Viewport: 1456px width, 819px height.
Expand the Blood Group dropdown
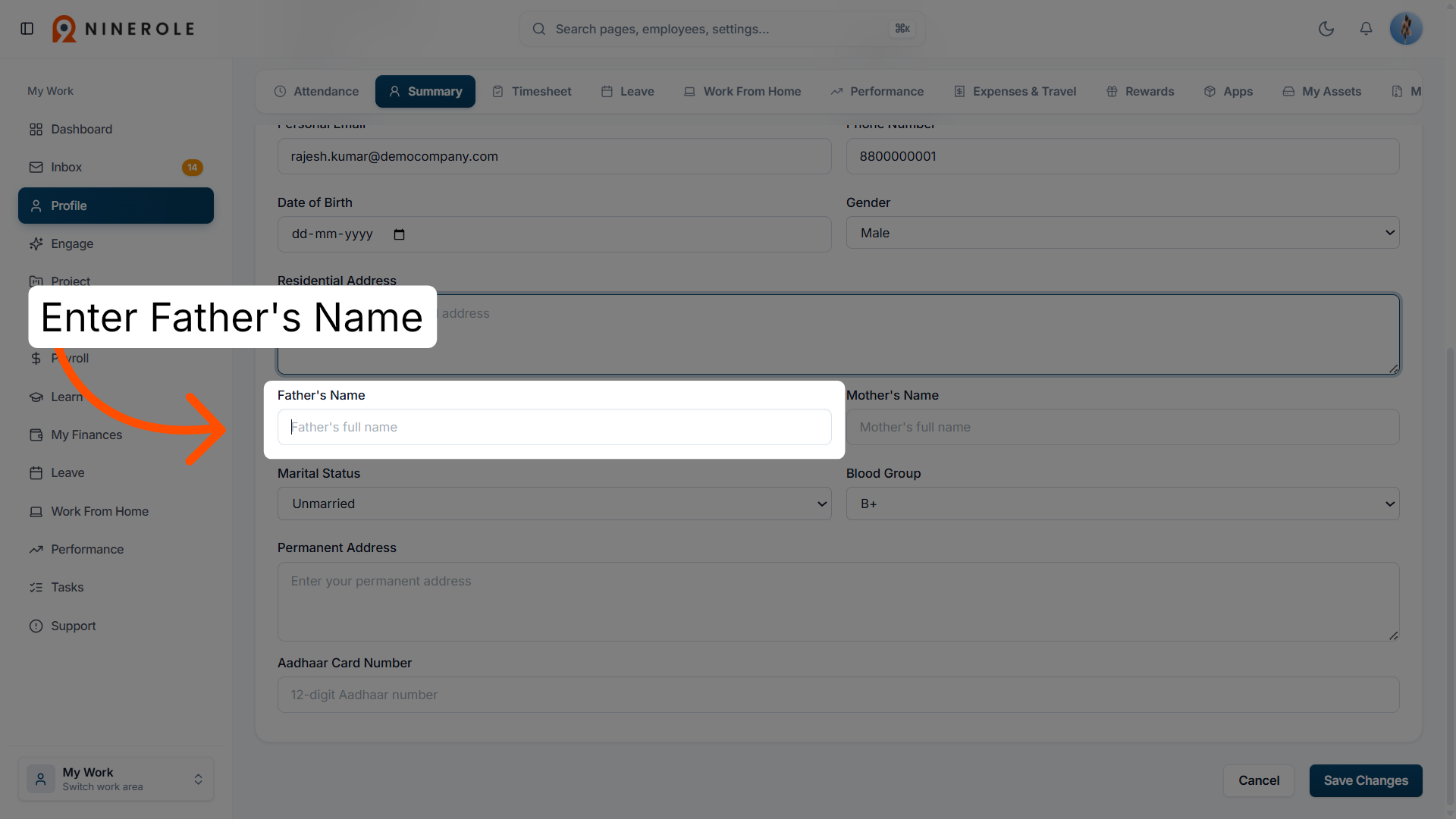point(1122,504)
